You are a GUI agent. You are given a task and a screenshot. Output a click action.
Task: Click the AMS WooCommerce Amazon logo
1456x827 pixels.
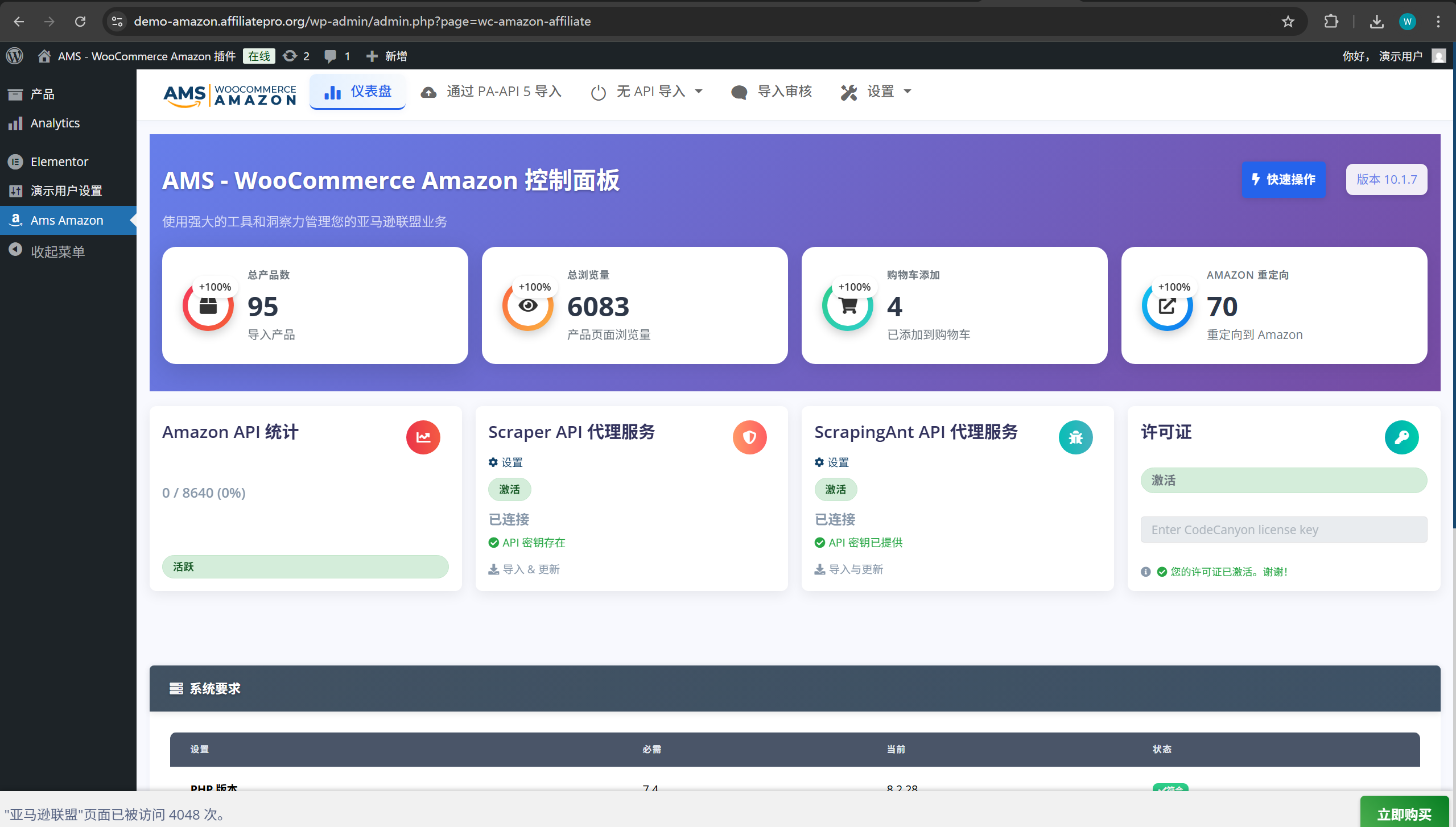229,94
